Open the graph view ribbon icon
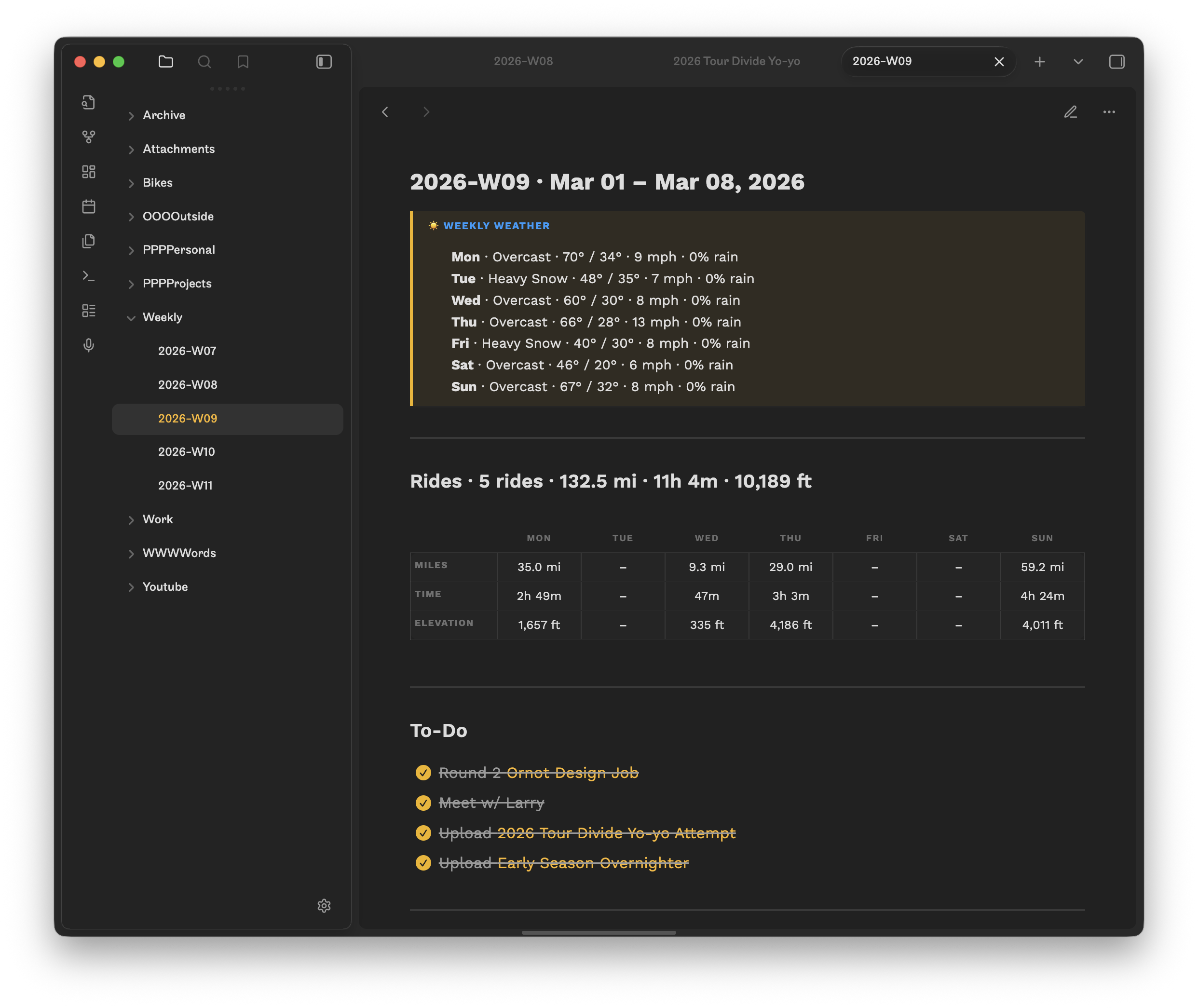1198x1008 pixels. coord(89,137)
